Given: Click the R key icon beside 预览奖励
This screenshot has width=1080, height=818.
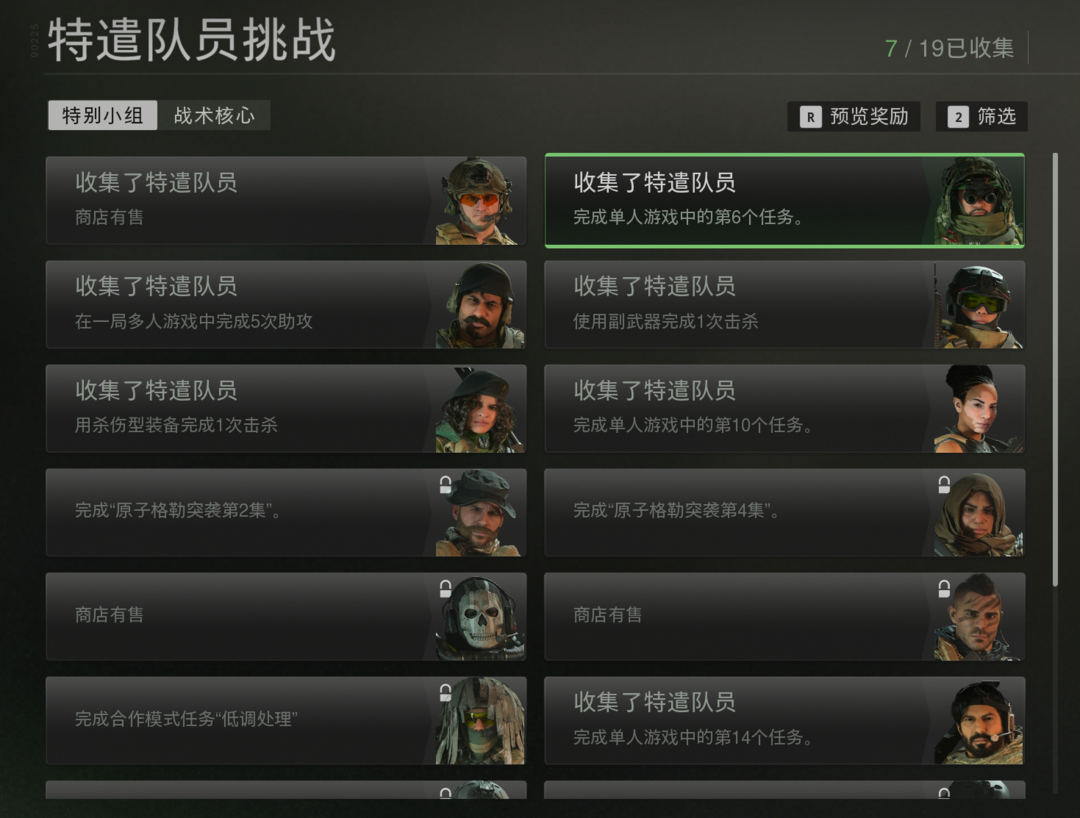Looking at the screenshot, I should click(x=811, y=117).
